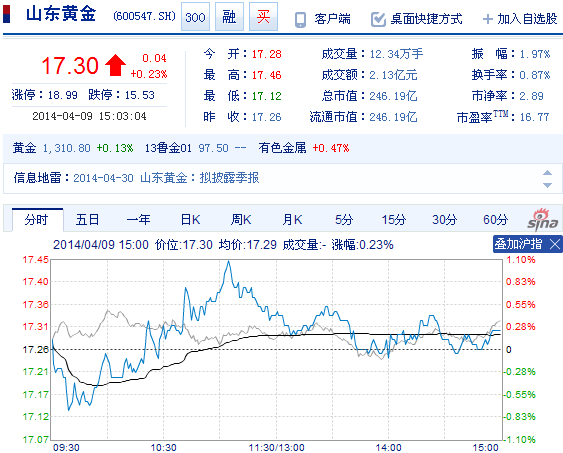Click the 市盈率 TTM value 16.77
The height and width of the screenshot is (453, 563).
(534, 117)
